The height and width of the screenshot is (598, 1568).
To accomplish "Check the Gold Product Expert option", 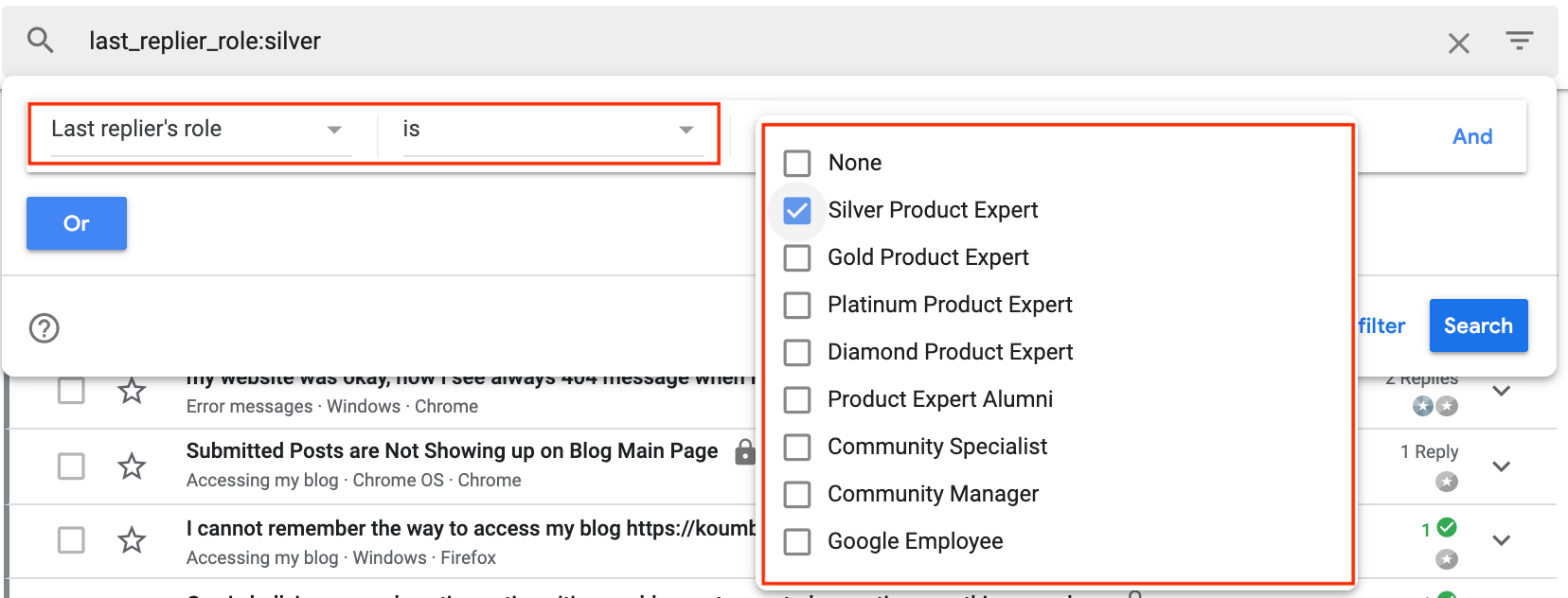I will point(797,257).
